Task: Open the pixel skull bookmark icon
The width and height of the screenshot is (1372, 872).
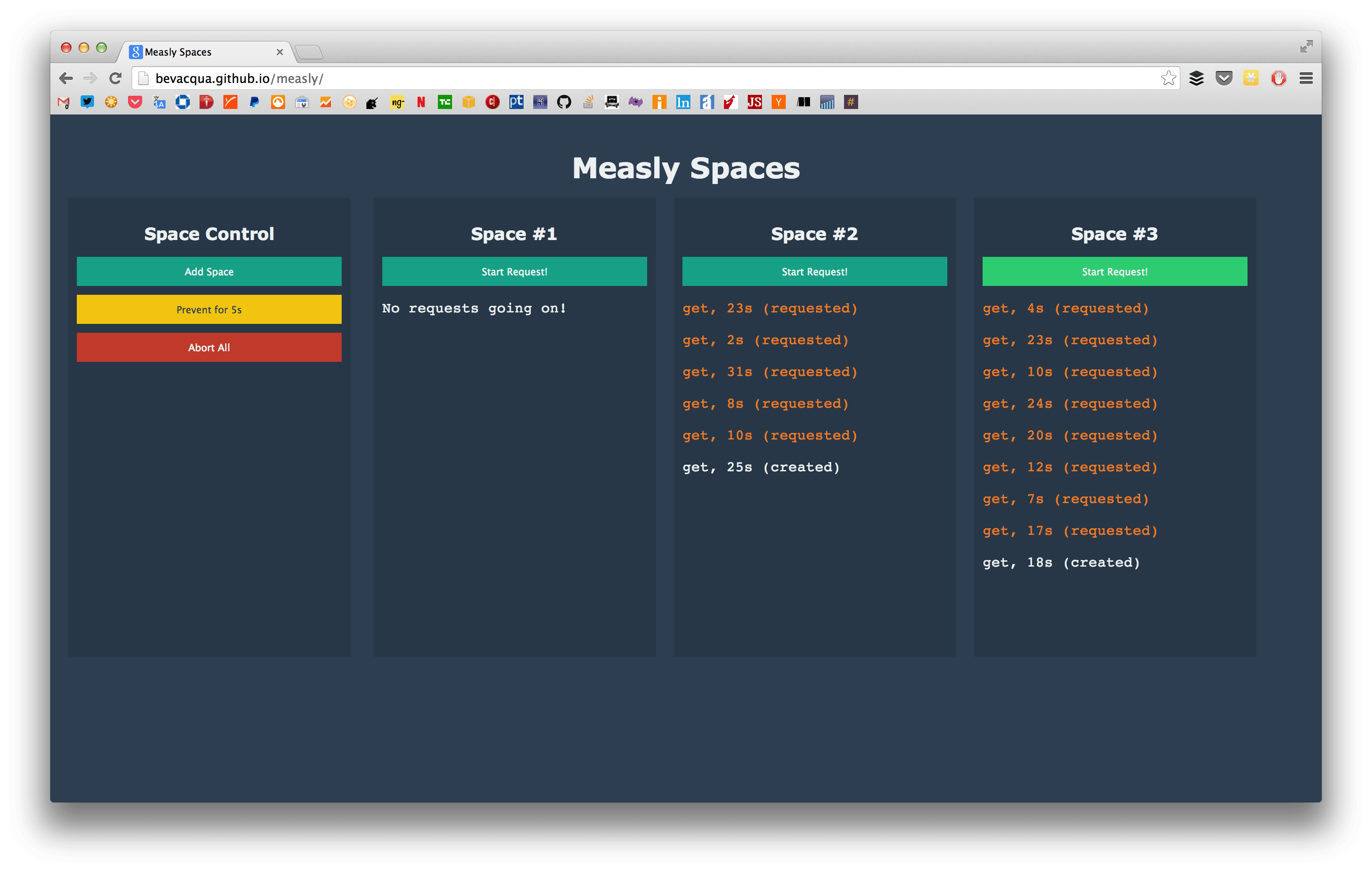Action: coord(612,102)
